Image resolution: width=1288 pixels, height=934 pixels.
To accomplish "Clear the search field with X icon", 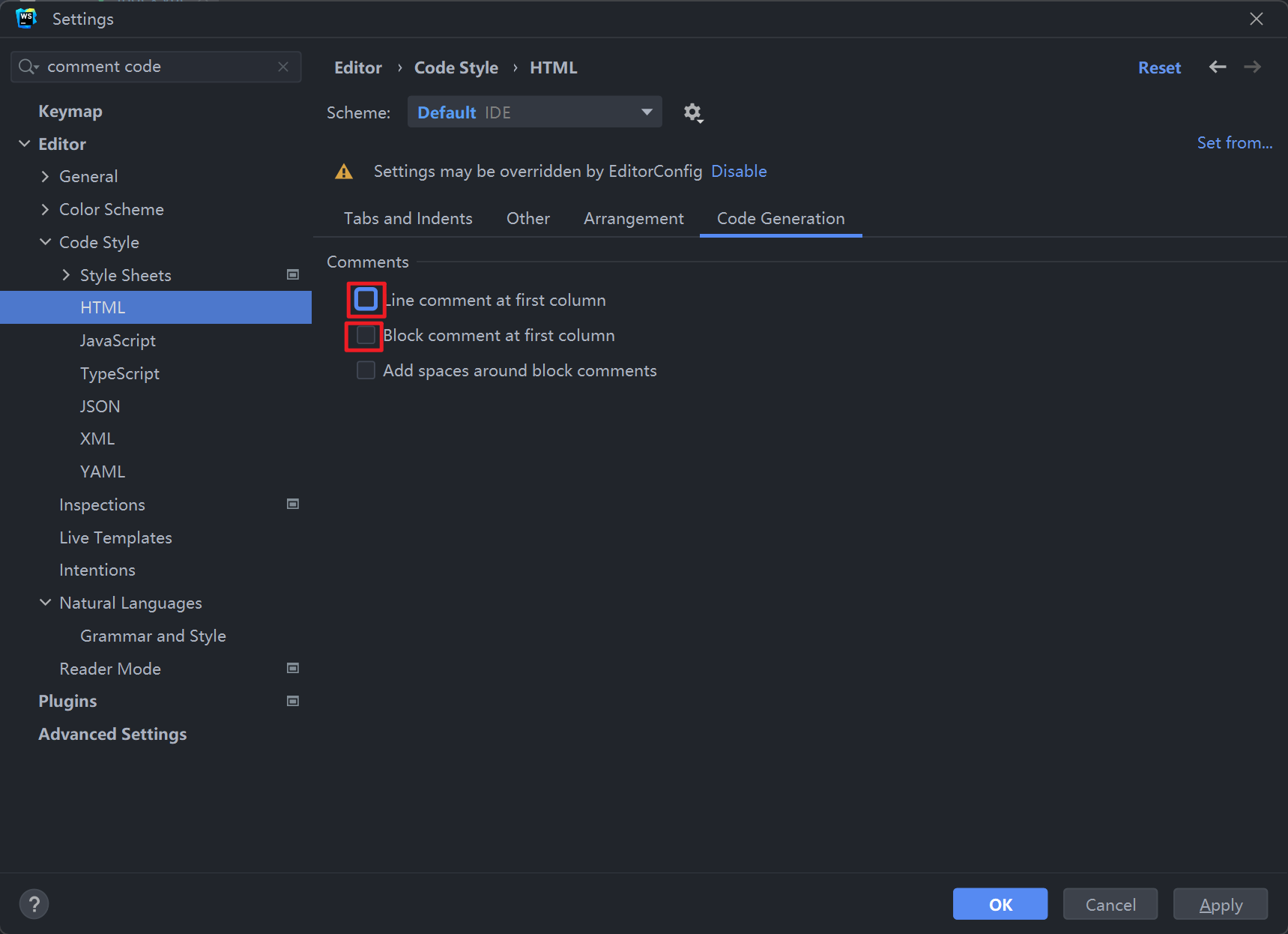I will click(x=283, y=67).
